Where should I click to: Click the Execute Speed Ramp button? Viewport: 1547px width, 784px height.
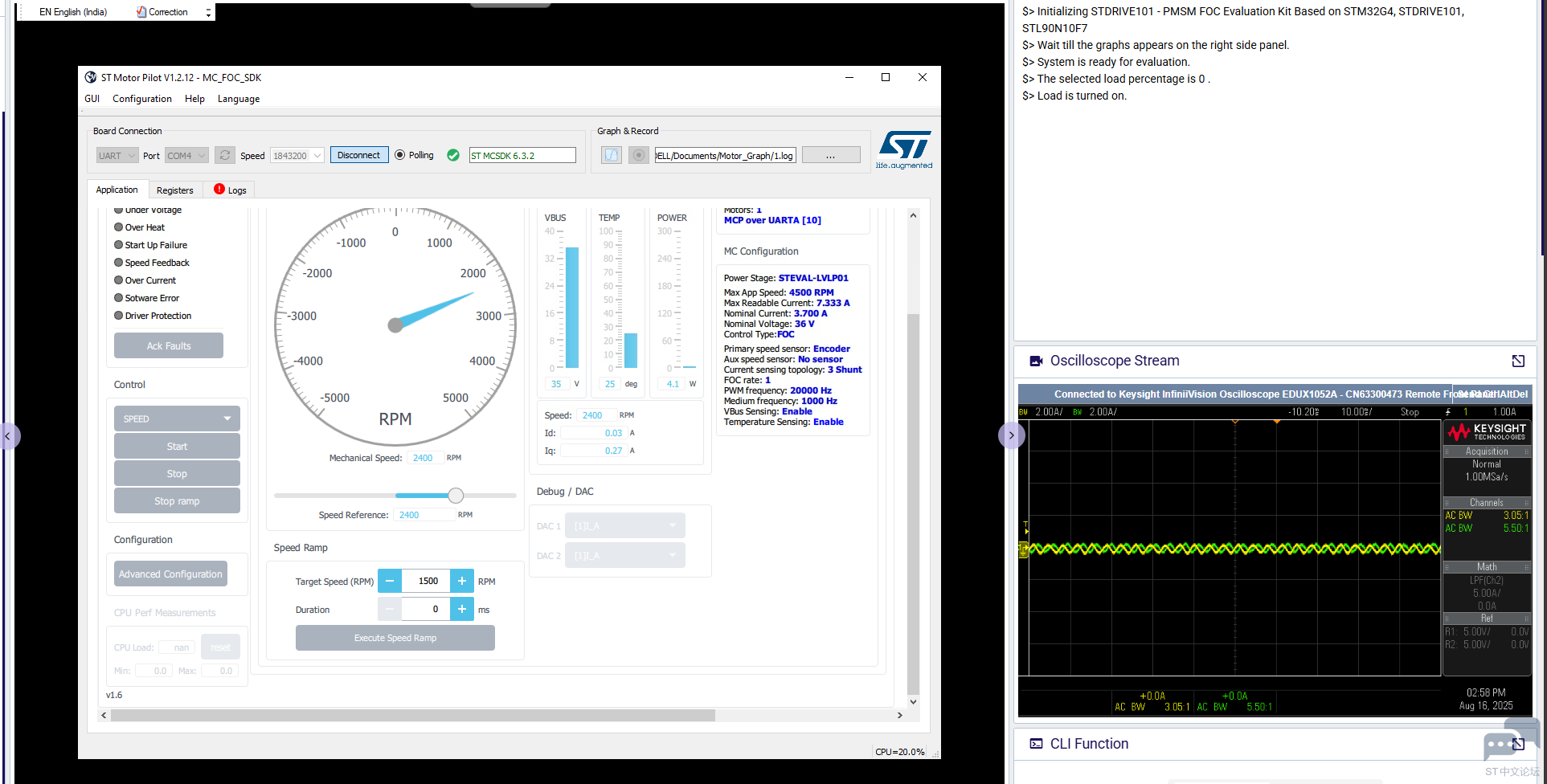point(395,638)
